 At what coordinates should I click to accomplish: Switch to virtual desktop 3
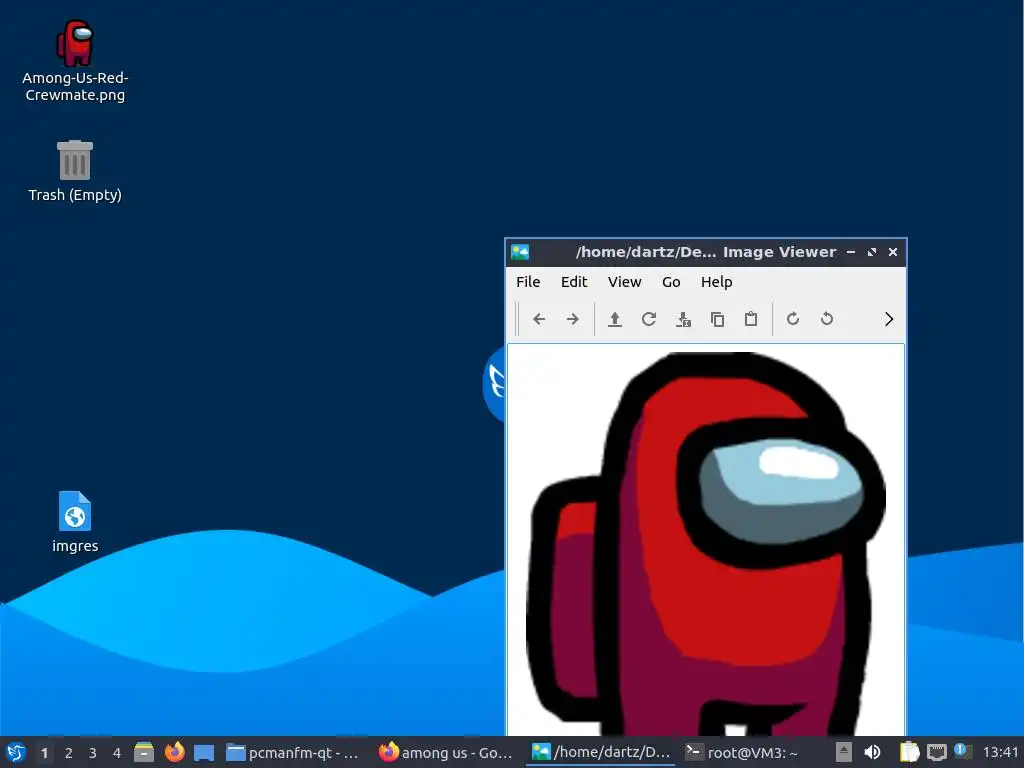coord(93,753)
